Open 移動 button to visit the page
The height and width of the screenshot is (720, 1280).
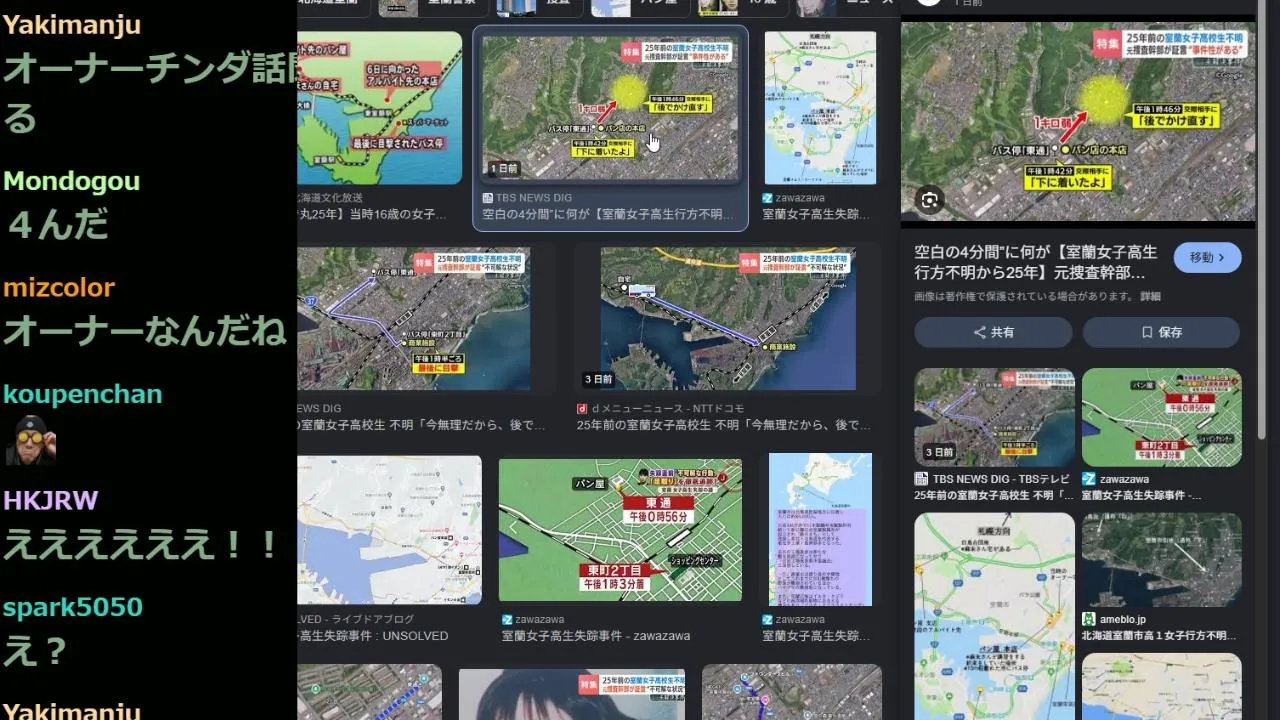(x=1207, y=257)
